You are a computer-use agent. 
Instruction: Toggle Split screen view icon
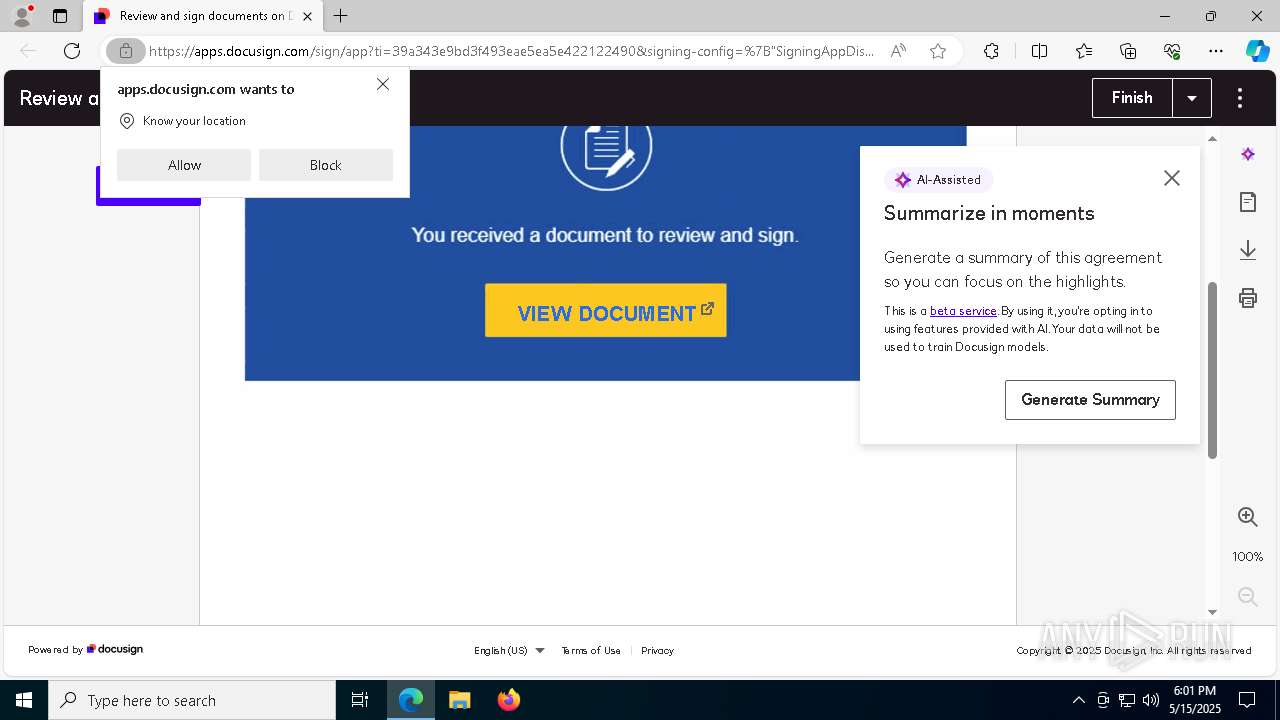click(1039, 51)
